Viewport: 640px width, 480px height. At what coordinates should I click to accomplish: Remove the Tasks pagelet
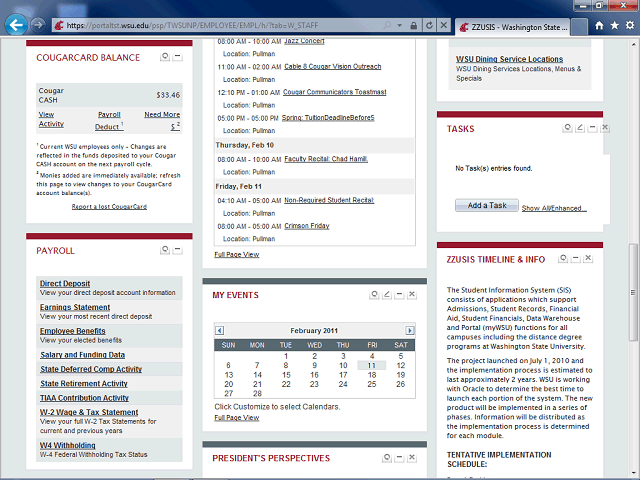pyautogui.click(x=605, y=128)
